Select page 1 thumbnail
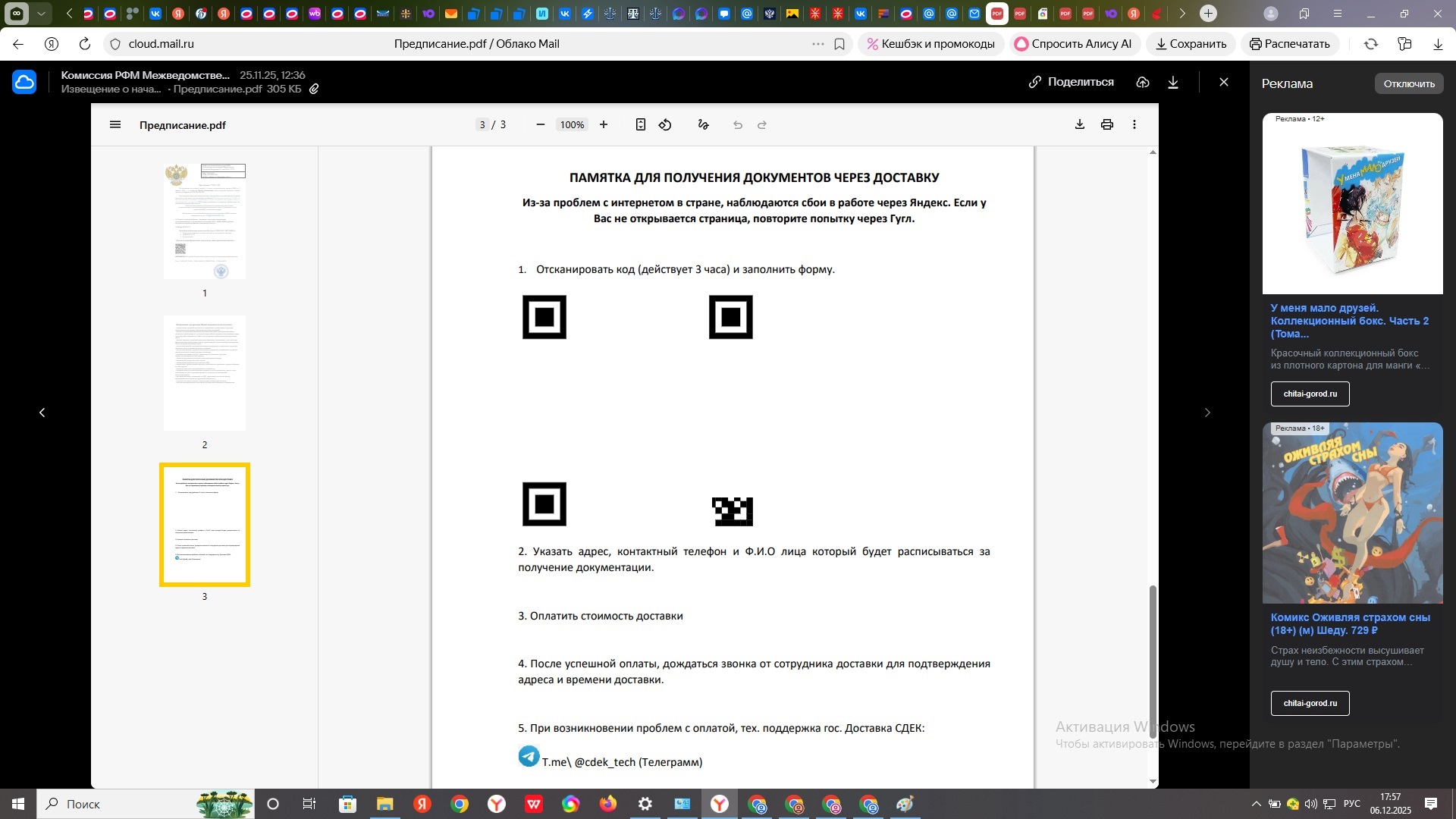Viewport: 1456px width, 819px height. (x=205, y=221)
